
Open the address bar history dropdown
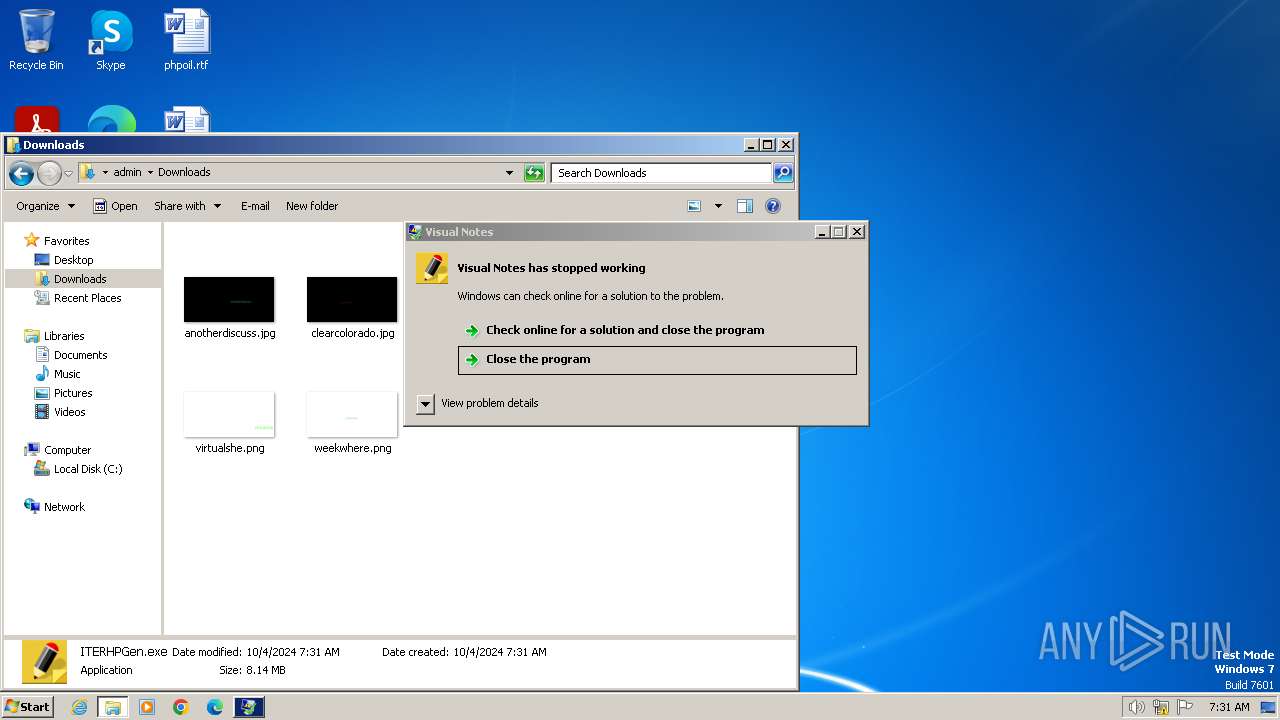[509, 173]
